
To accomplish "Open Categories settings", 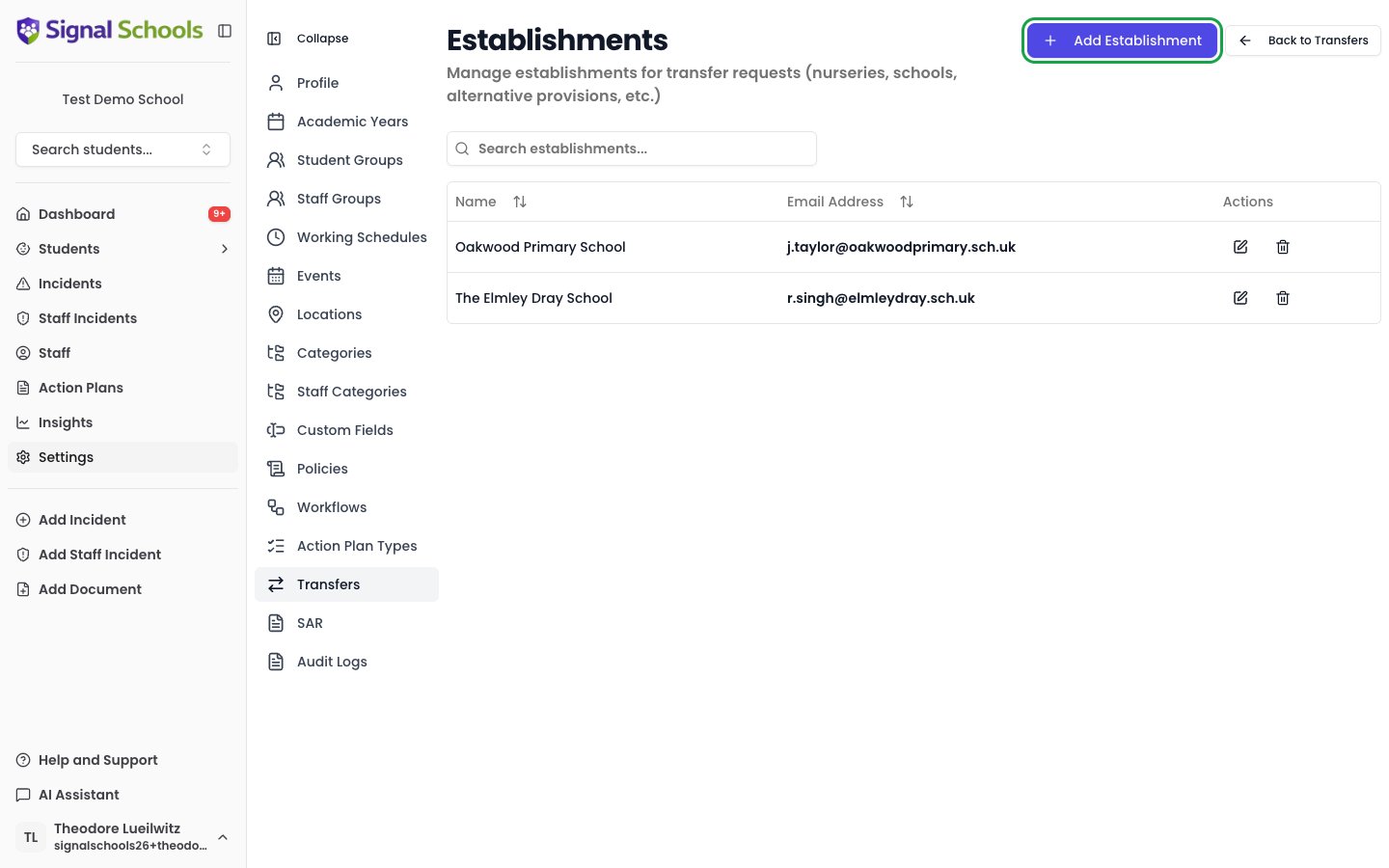I will tap(346, 353).
